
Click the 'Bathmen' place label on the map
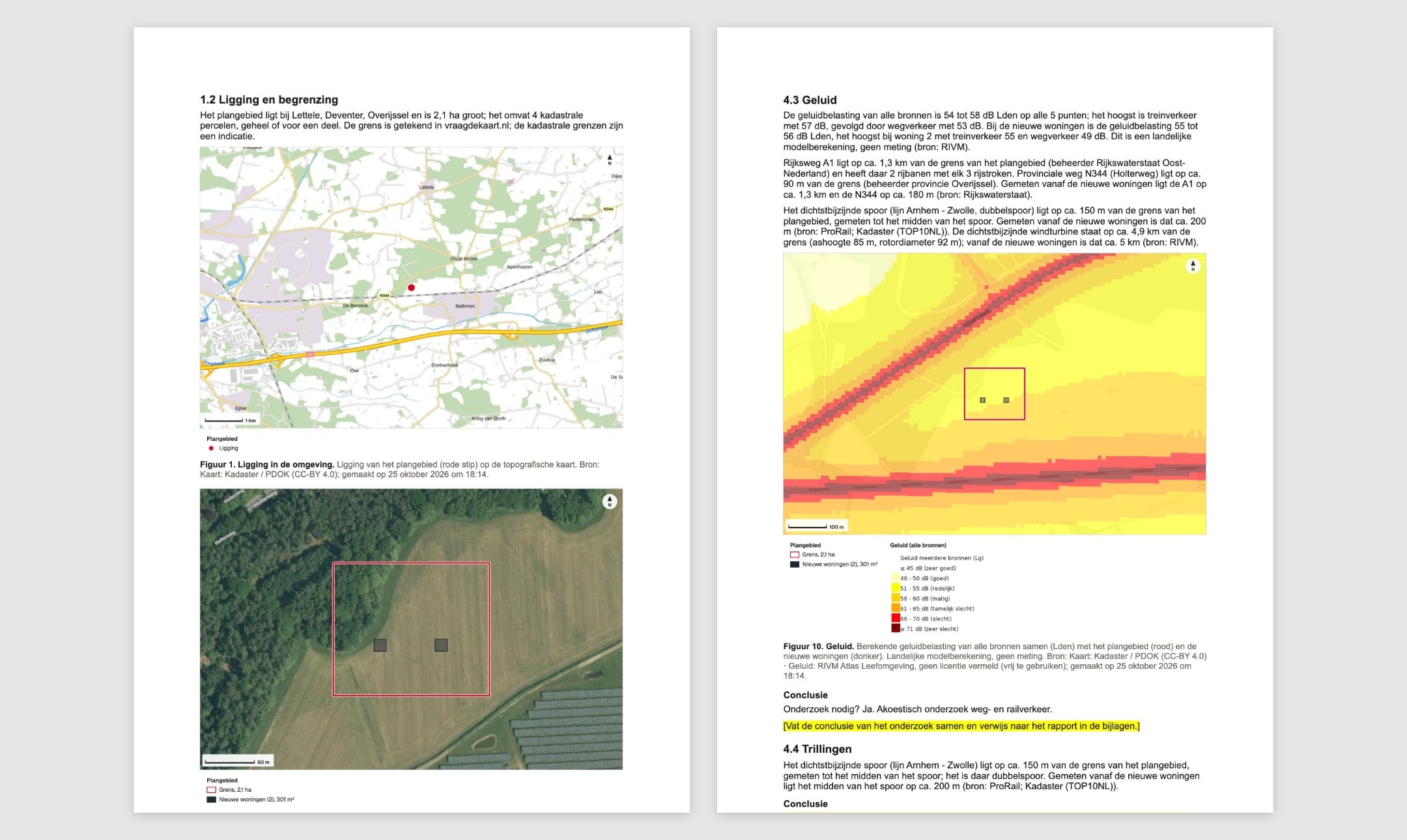465,306
